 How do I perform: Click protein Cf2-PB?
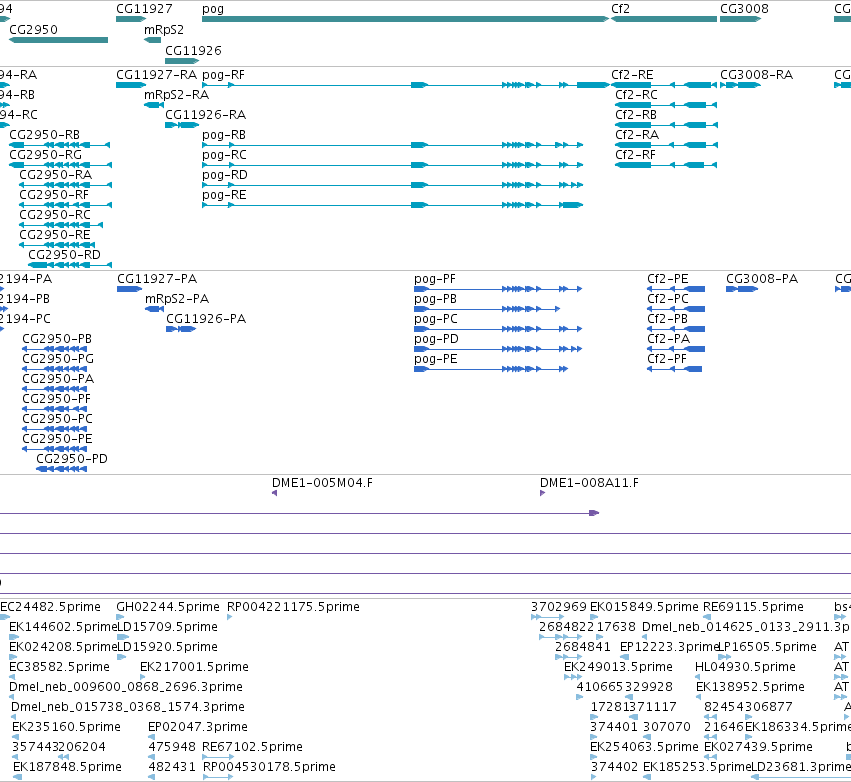click(676, 329)
